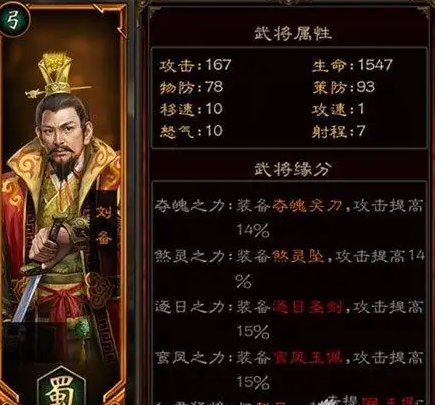Select the 武将属性 section header
The image size is (435, 405).
[293, 34]
